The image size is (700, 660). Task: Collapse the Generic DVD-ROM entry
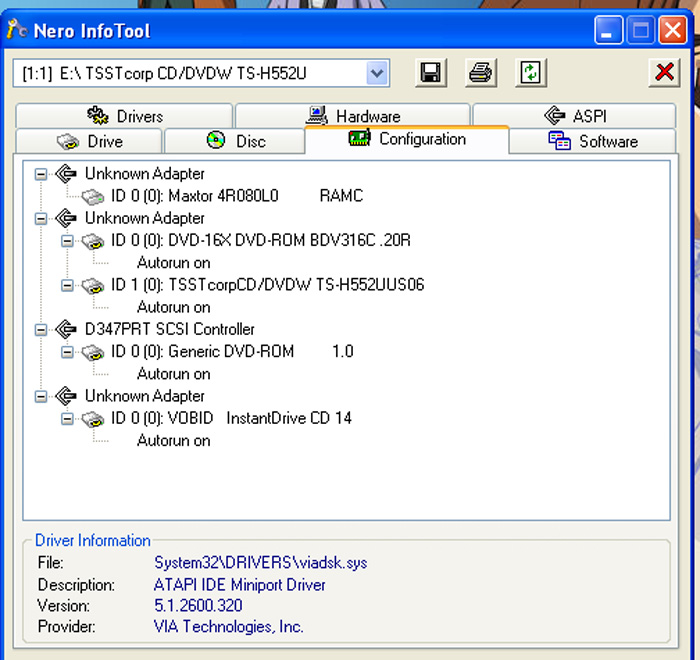[67, 352]
